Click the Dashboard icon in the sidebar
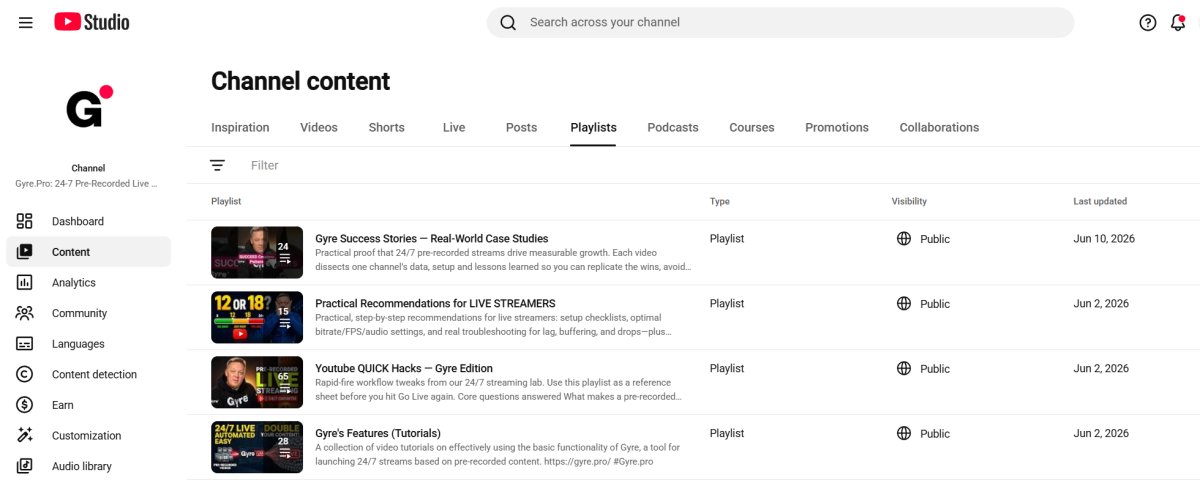Screen dimensions: 1200x483 (x=25, y=221)
